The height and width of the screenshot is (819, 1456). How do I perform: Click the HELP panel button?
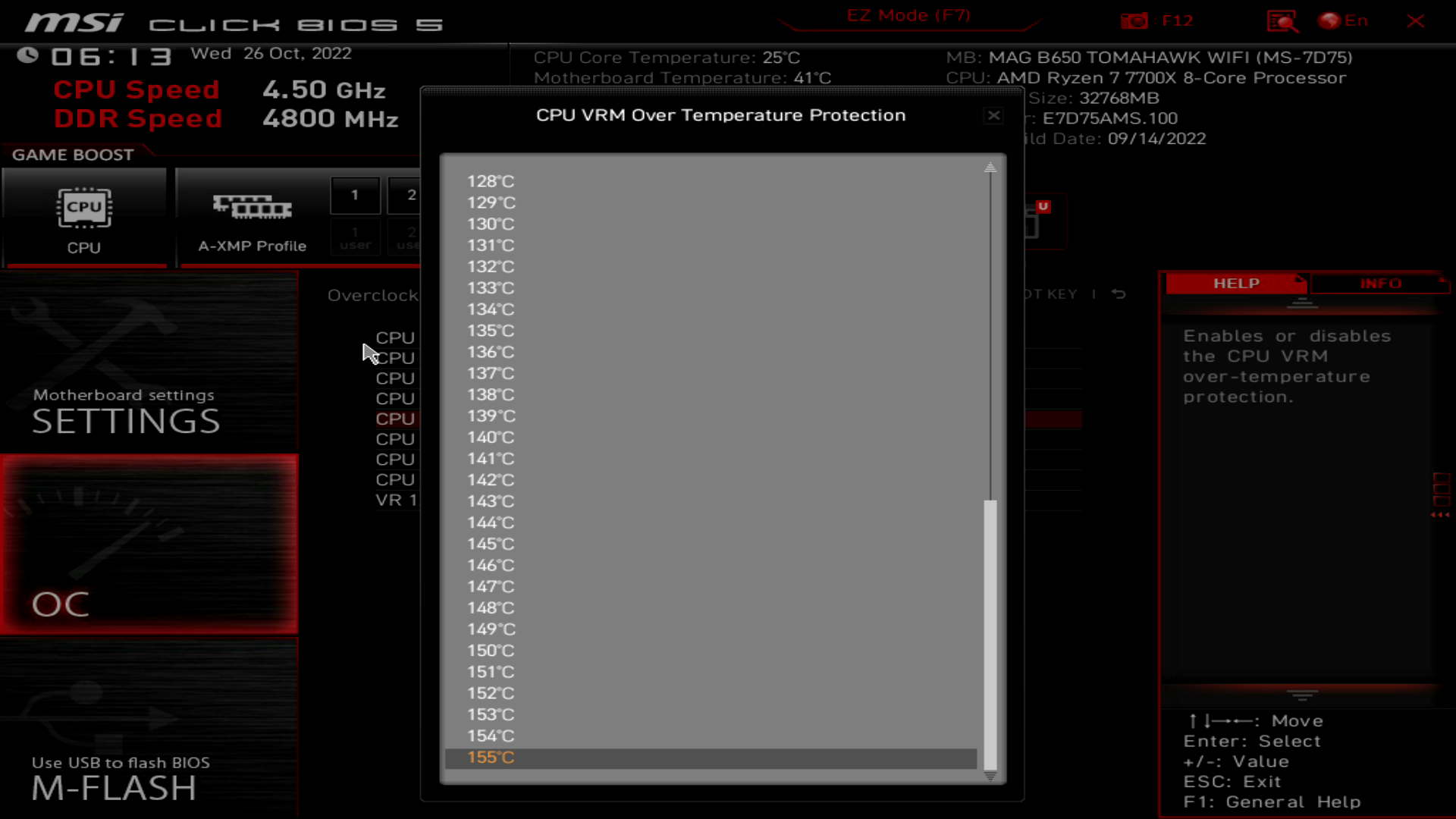[1235, 283]
